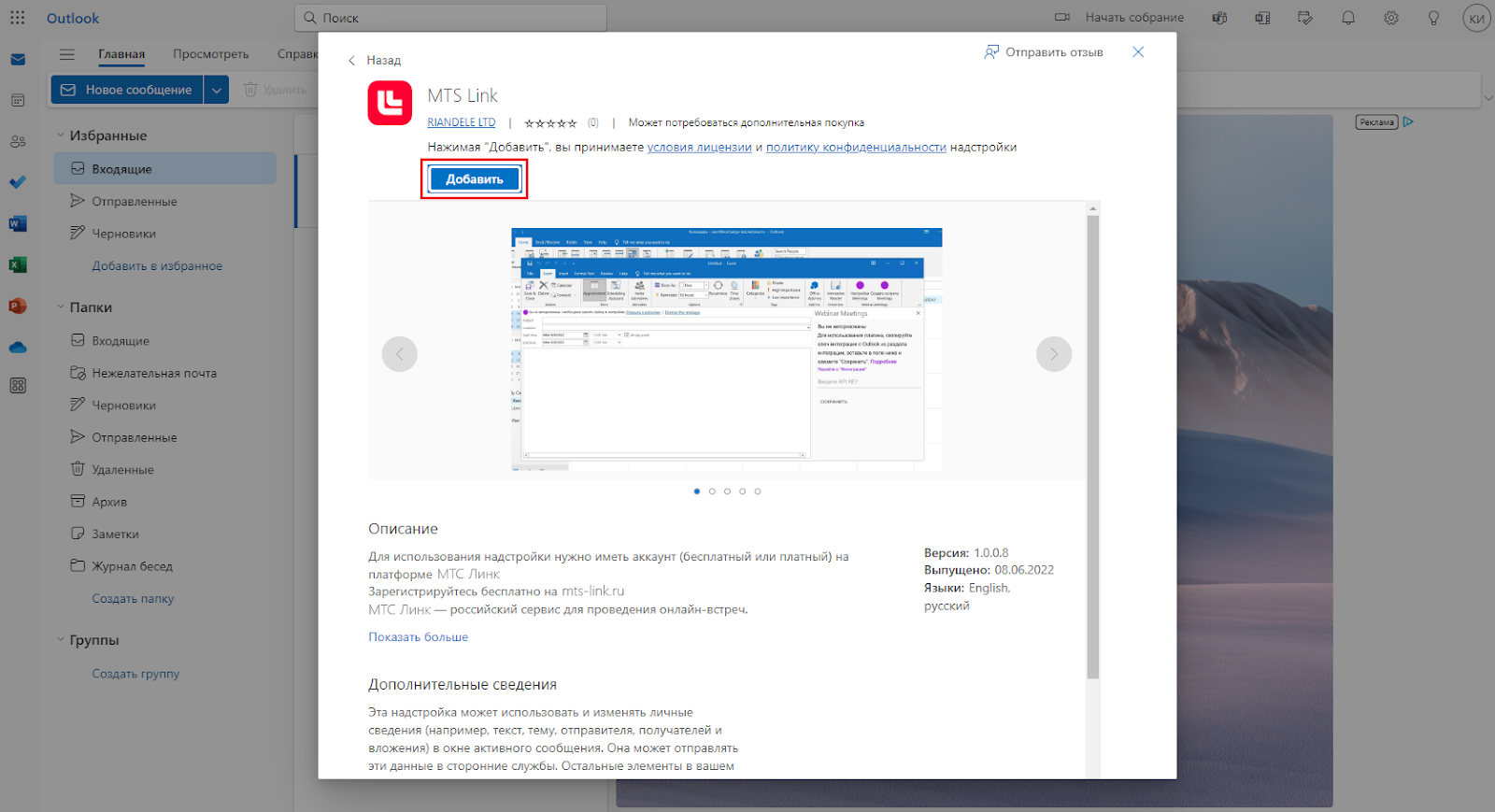
Task: Launch Excel from left rail
Action: point(18,264)
